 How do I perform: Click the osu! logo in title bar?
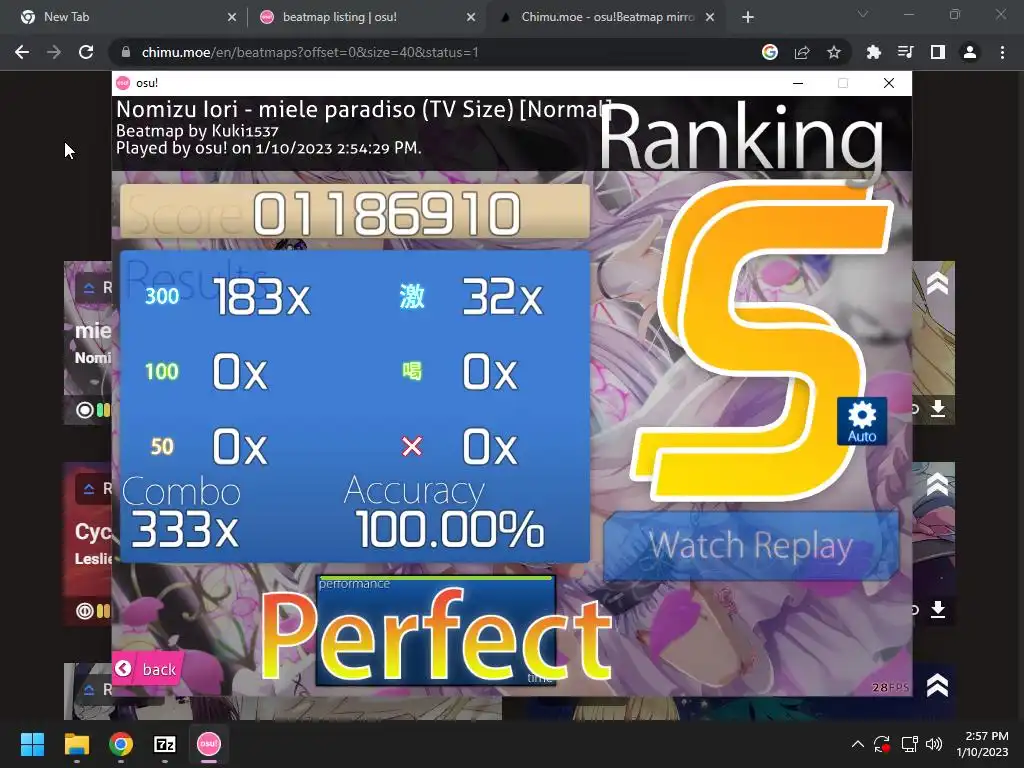point(123,83)
